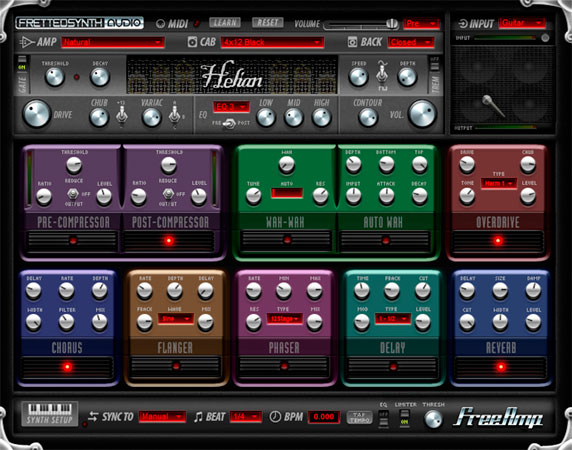This screenshot has height=450, width=572.
Task: Open the BACK Closed dropdown
Action: (x=411, y=42)
